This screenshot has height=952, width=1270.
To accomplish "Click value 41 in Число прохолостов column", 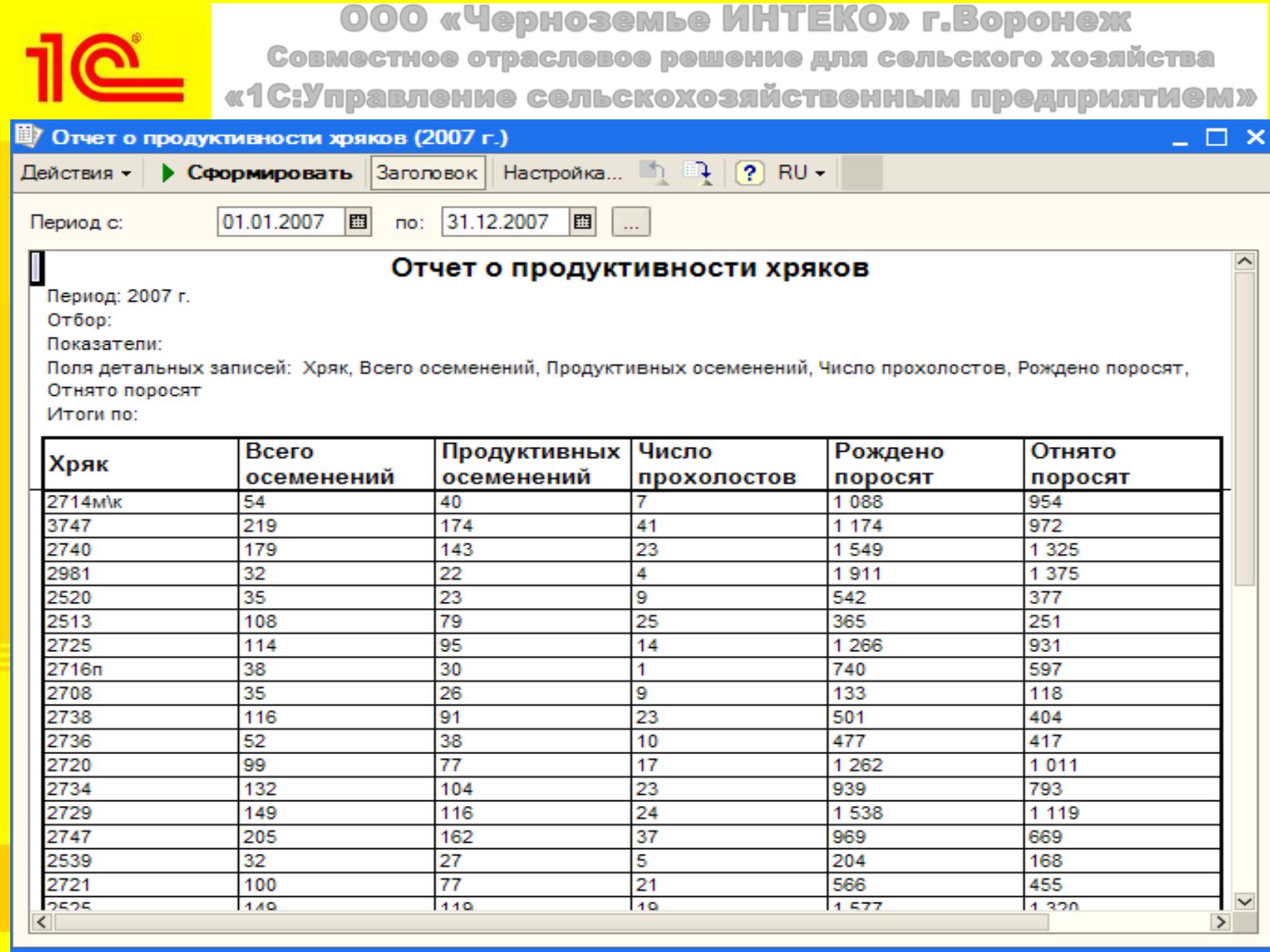I will (x=729, y=525).
